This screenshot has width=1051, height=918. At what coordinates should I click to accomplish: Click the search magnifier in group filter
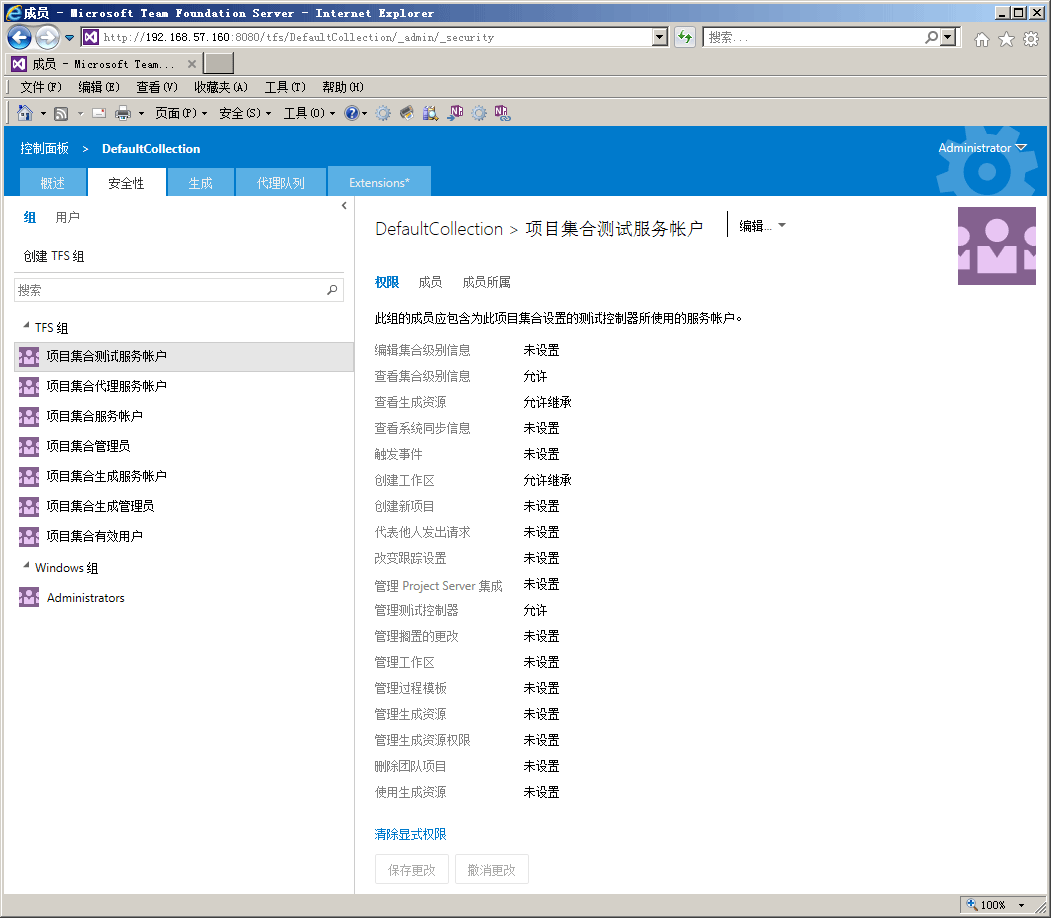pos(333,290)
